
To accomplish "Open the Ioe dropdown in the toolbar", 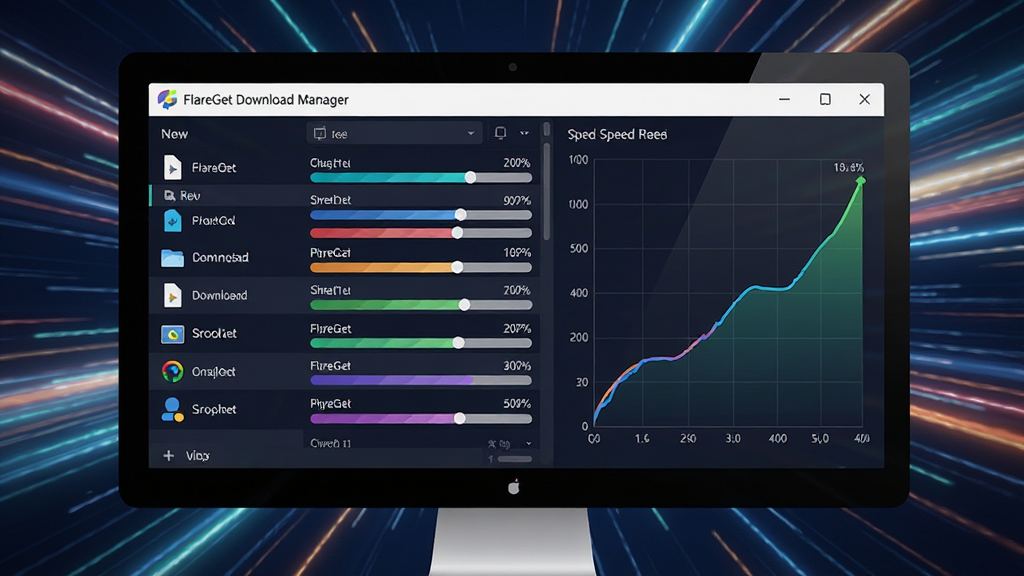I will (394, 133).
